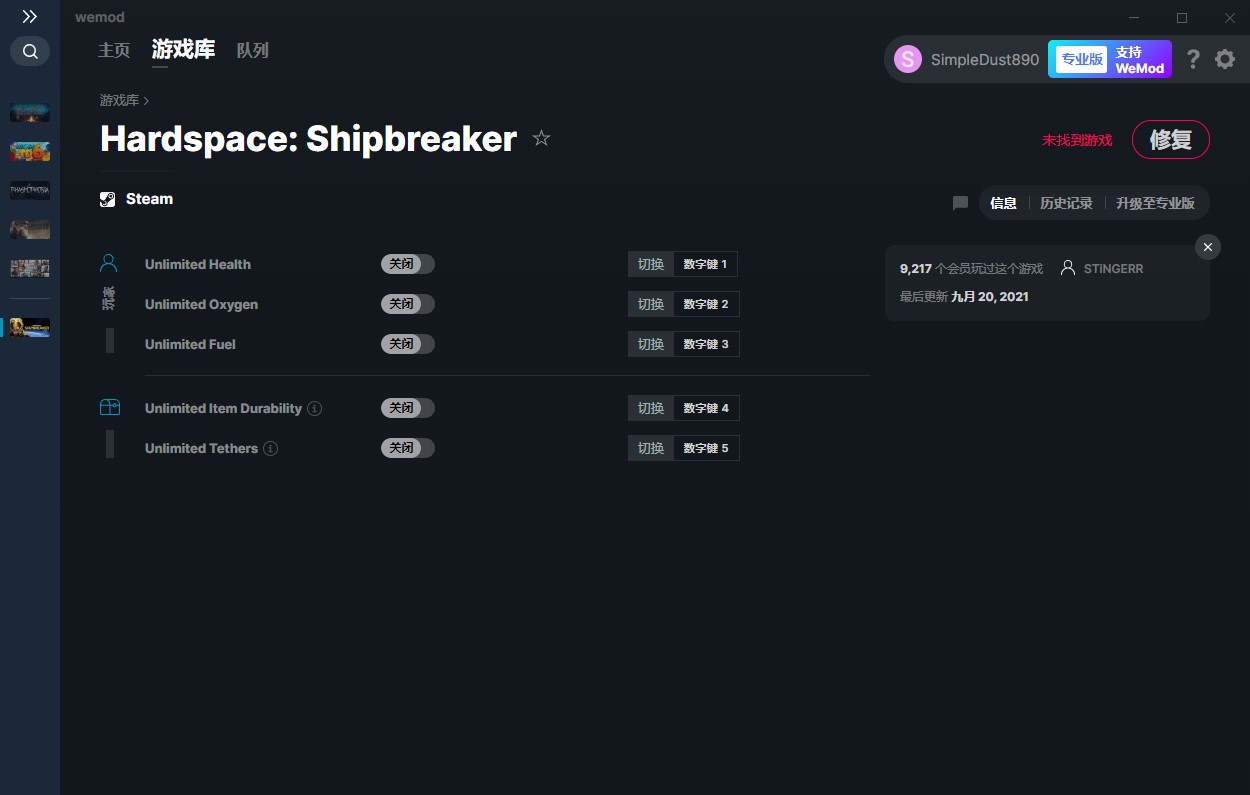Show info for Unlimited Tethers
1250x795 pixels.
pyautogui.click(x=271, y=449)
